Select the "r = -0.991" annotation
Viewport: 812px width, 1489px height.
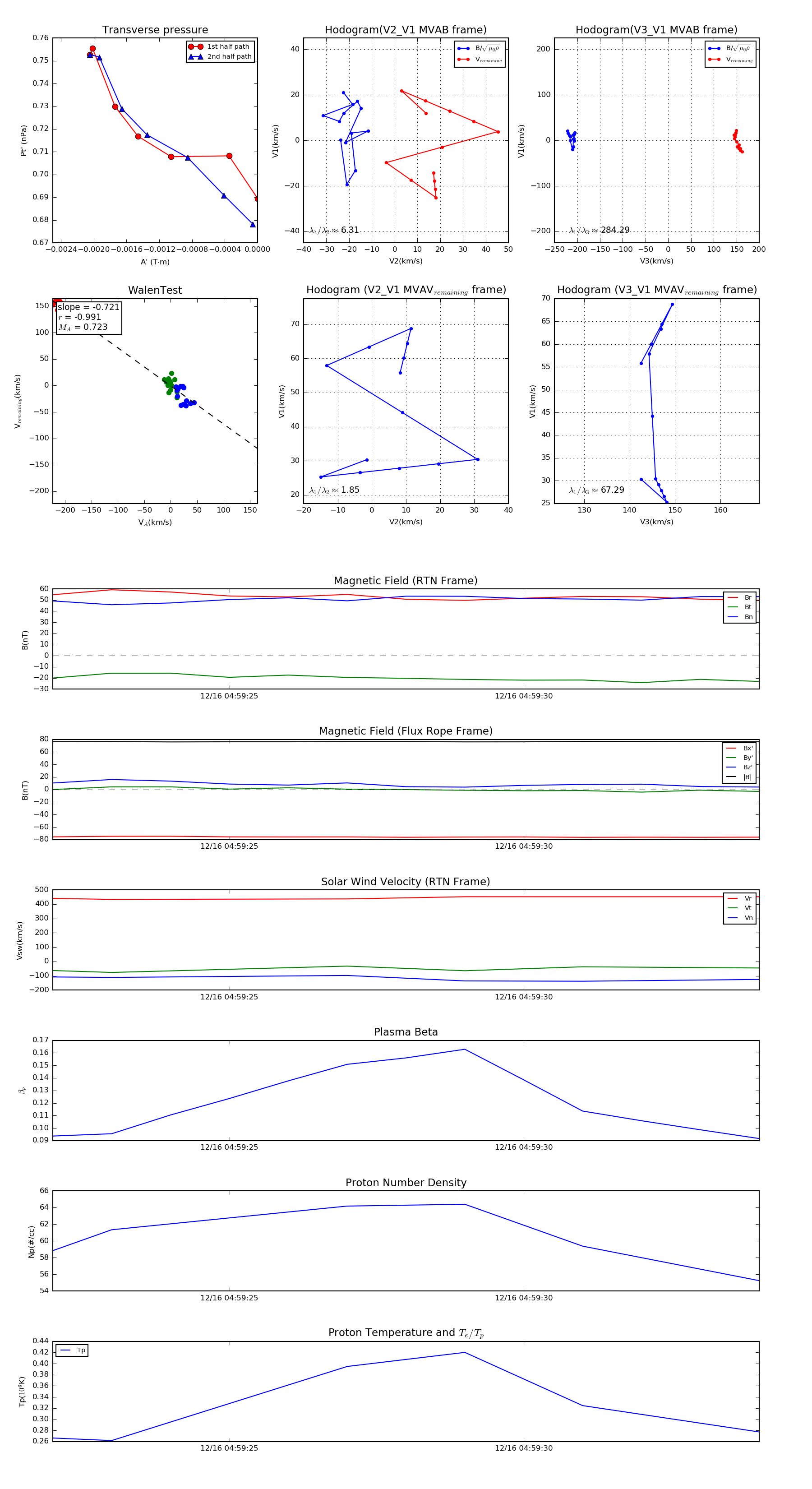click(x=80, y=317)
